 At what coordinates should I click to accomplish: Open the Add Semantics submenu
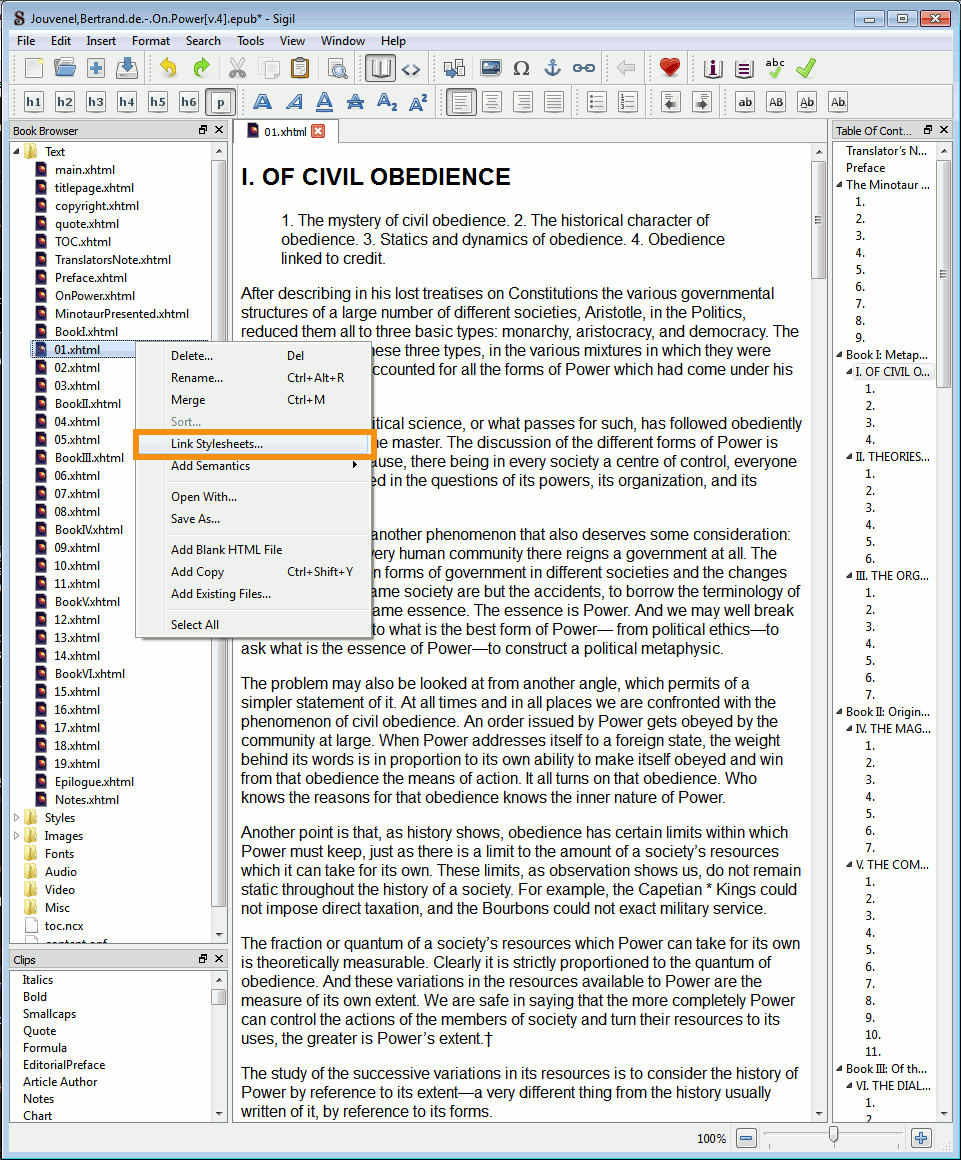click(x=252, y=466)
